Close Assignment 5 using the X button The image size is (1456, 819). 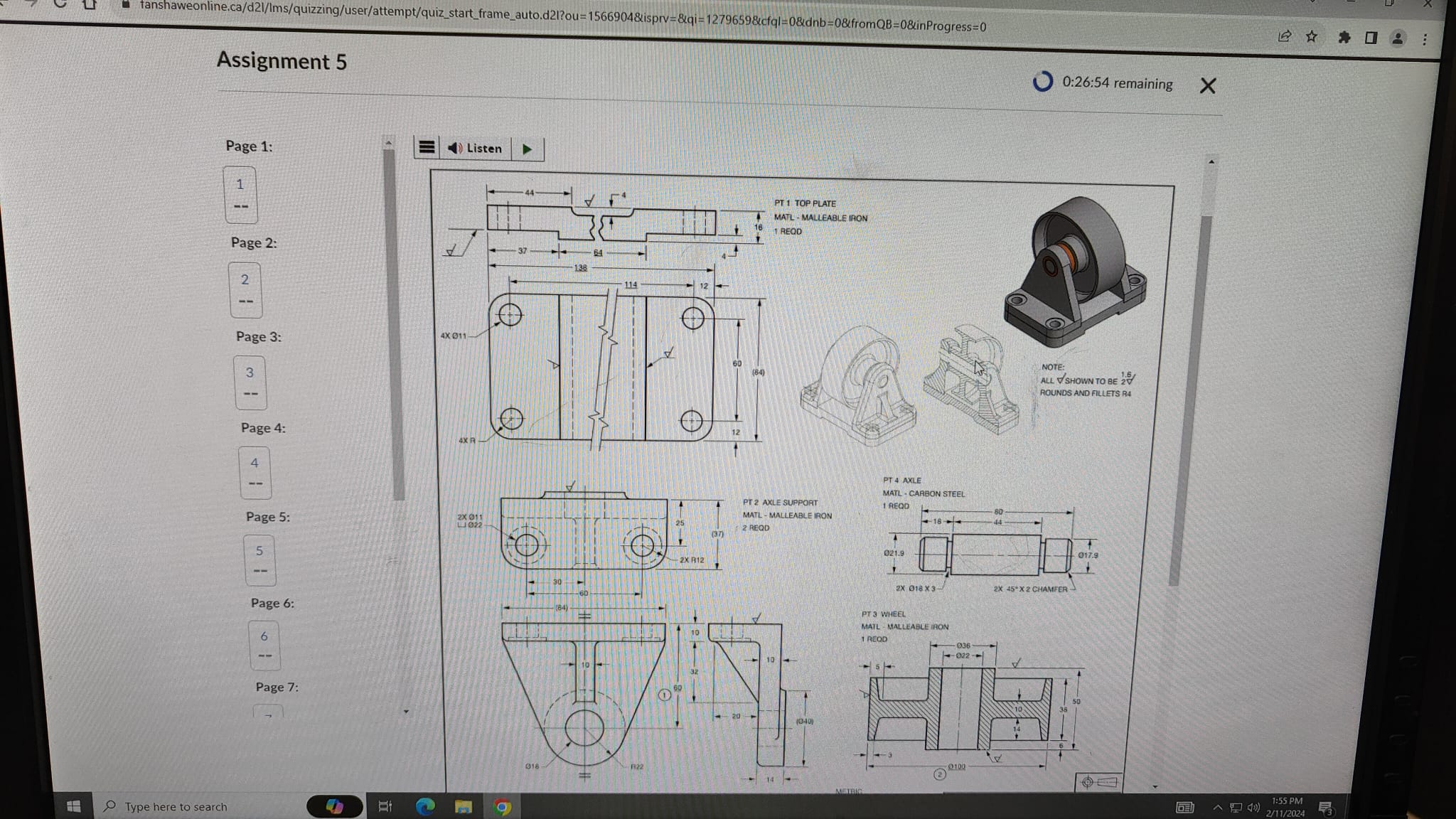[x=1207, y=85]
